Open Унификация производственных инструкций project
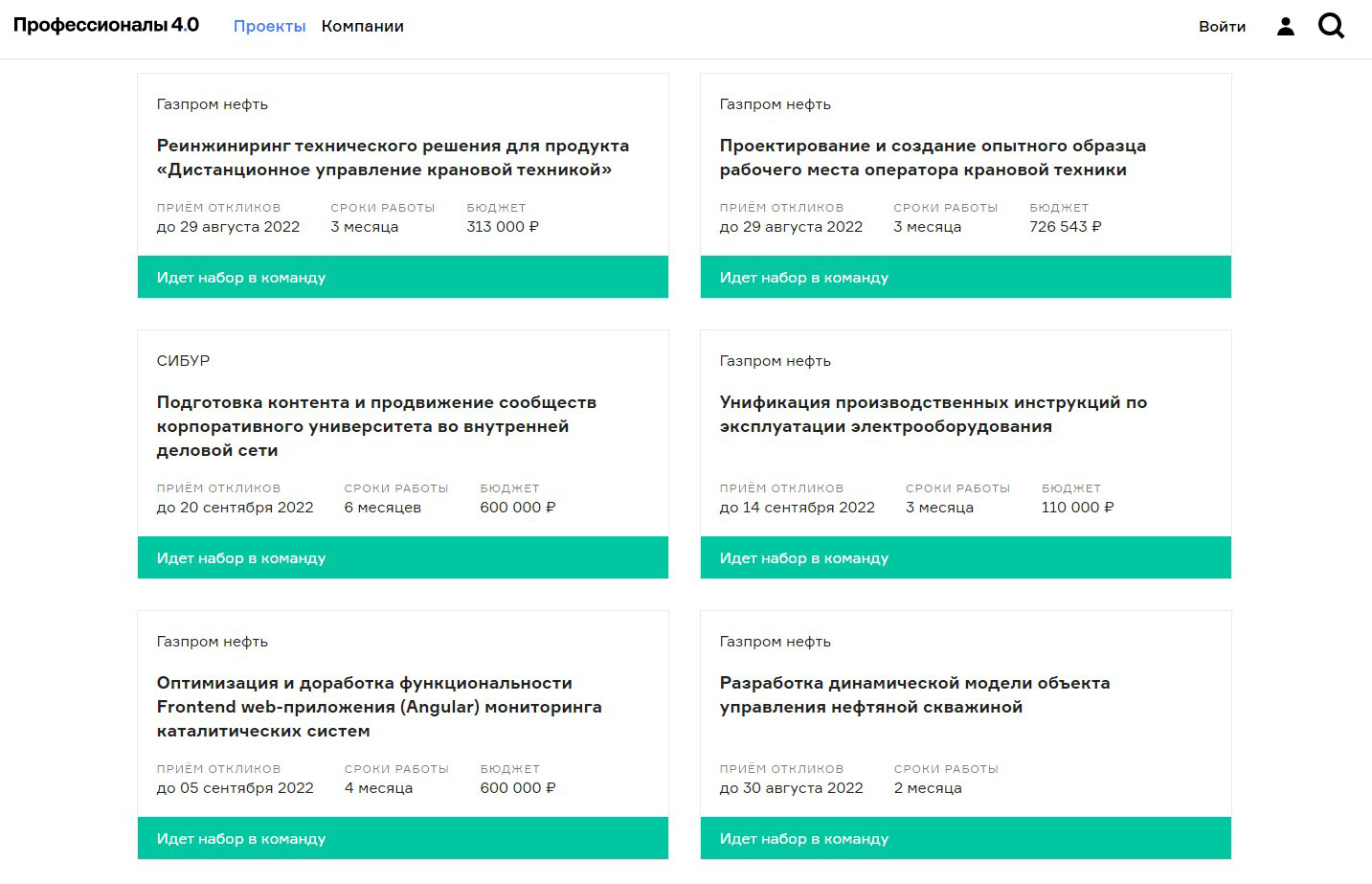Viewport: 1372px width, 884px height. click(933, 415)
